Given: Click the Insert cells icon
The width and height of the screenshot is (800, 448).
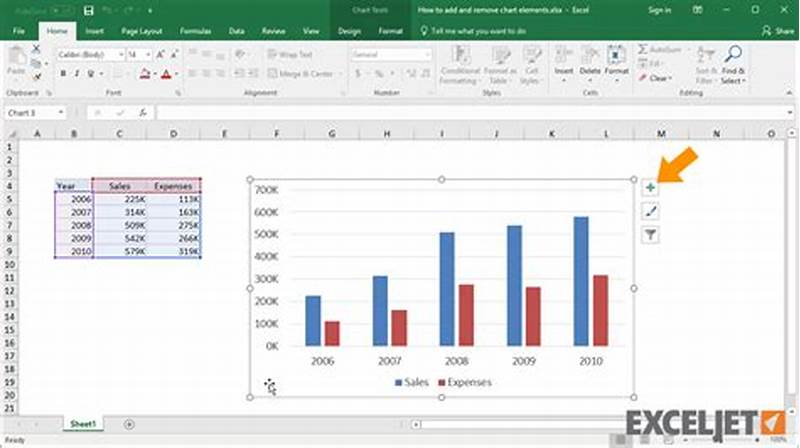Looking at the screenshot, I should (564, 55).
